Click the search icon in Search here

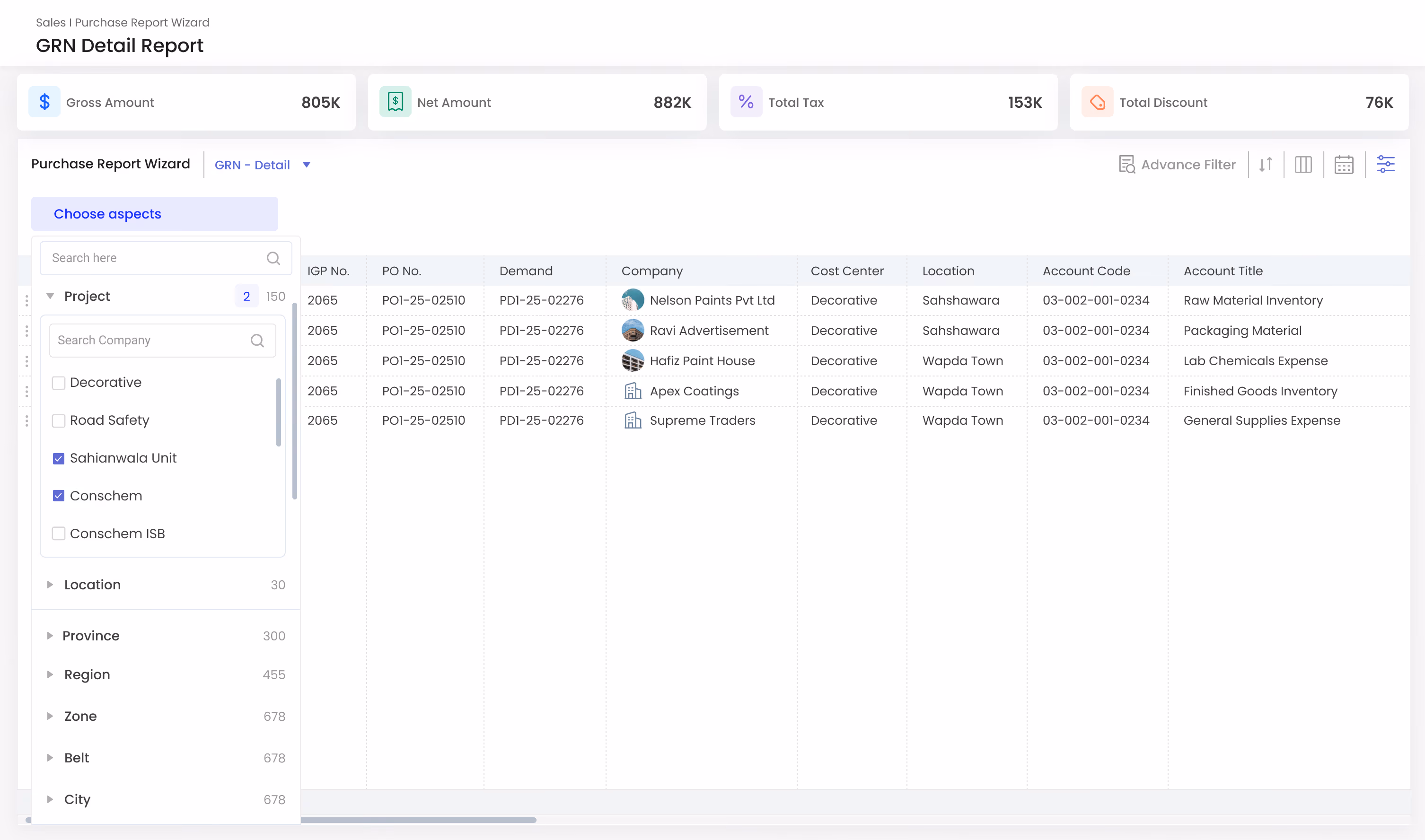273,258
